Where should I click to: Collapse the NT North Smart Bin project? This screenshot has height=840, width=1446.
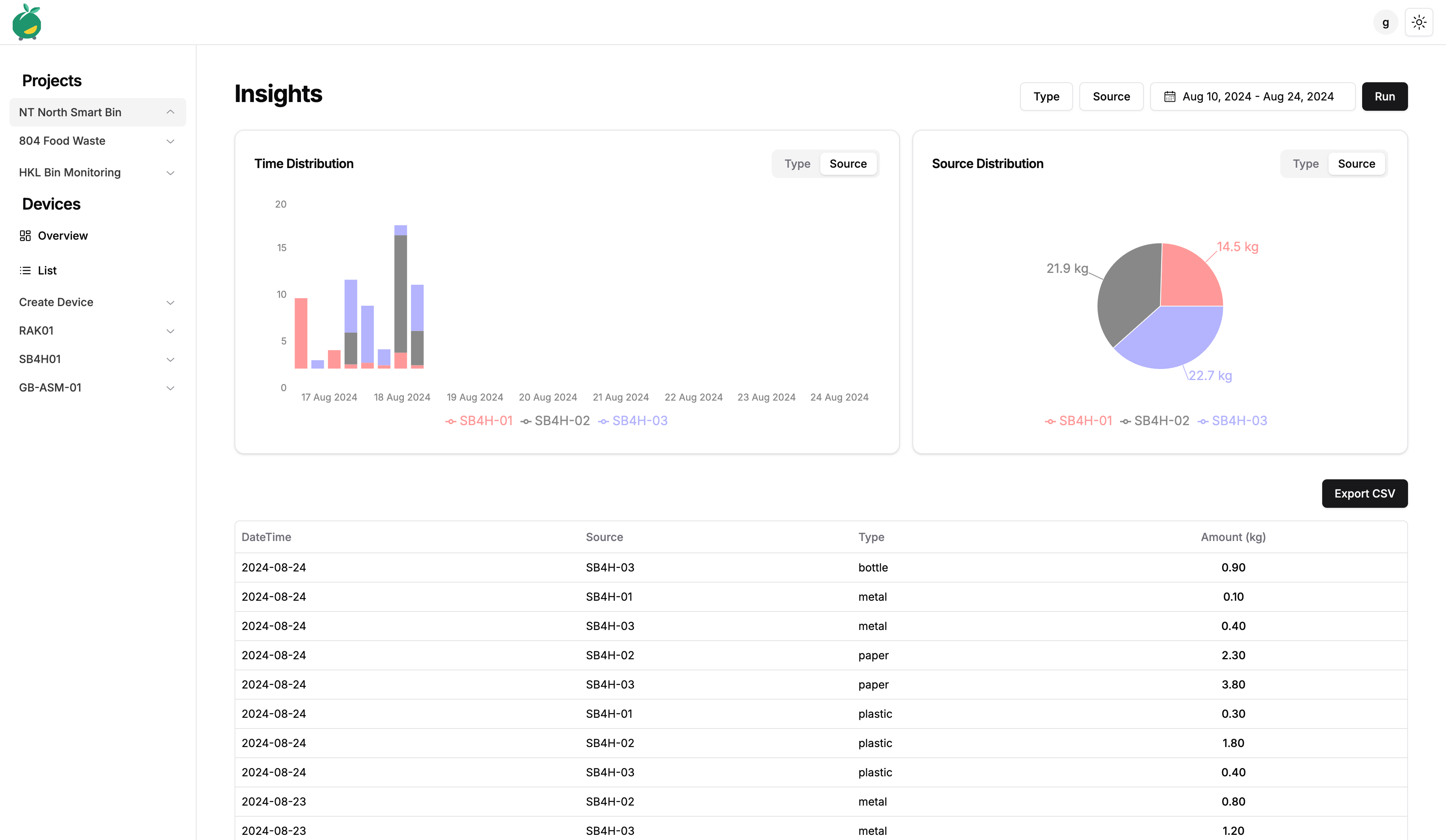[x=98, y=112]
